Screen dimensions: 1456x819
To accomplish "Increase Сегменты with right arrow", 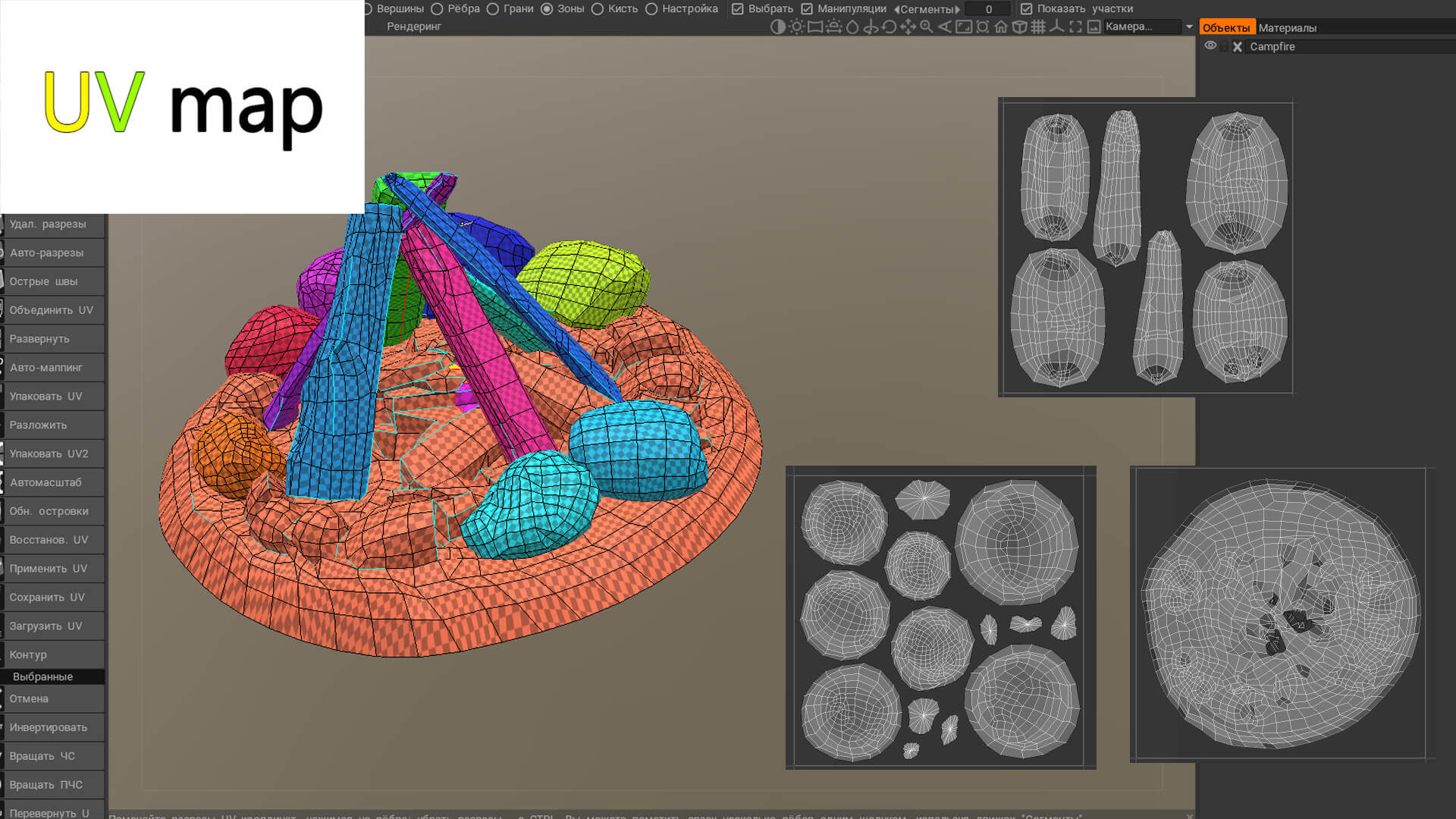I will click(958, 9).
